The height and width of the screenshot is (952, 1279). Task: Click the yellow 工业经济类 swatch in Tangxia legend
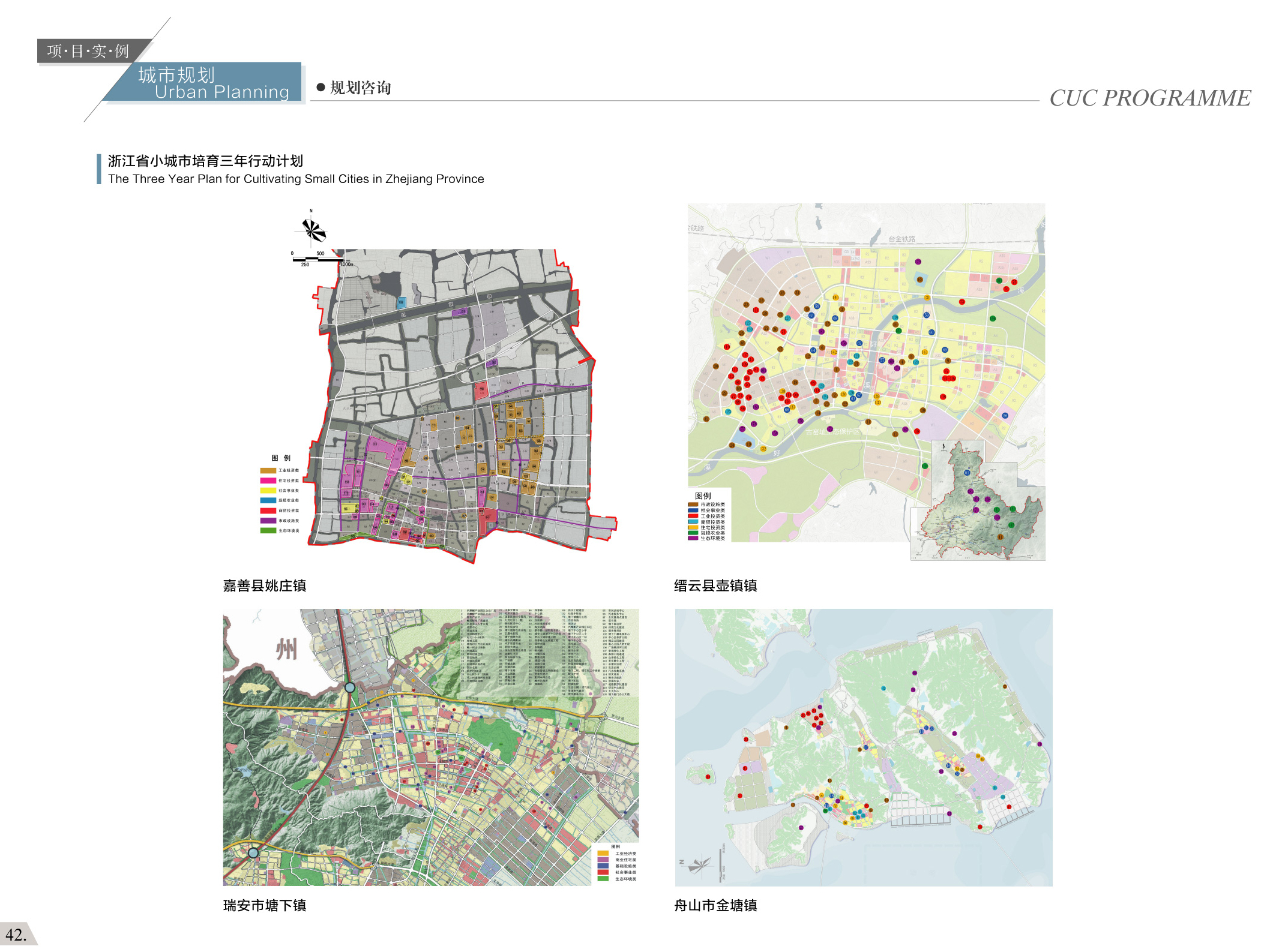603,853
